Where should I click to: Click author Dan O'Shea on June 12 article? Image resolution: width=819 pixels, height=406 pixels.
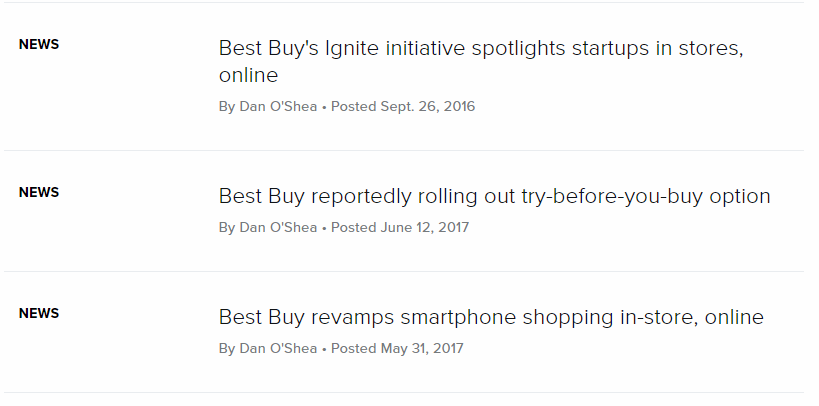278,227
